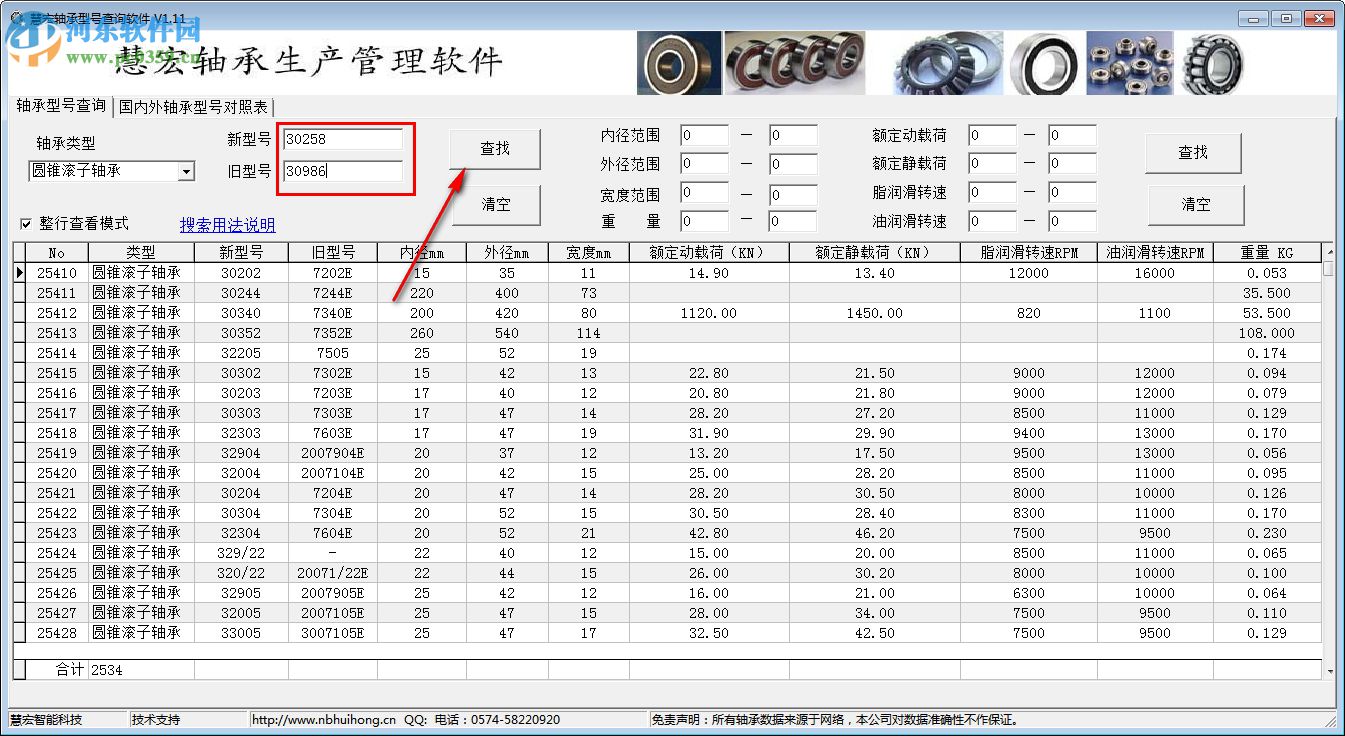Click the tapered roller bearing set image

pyautogui.click(x=795, y=62)
